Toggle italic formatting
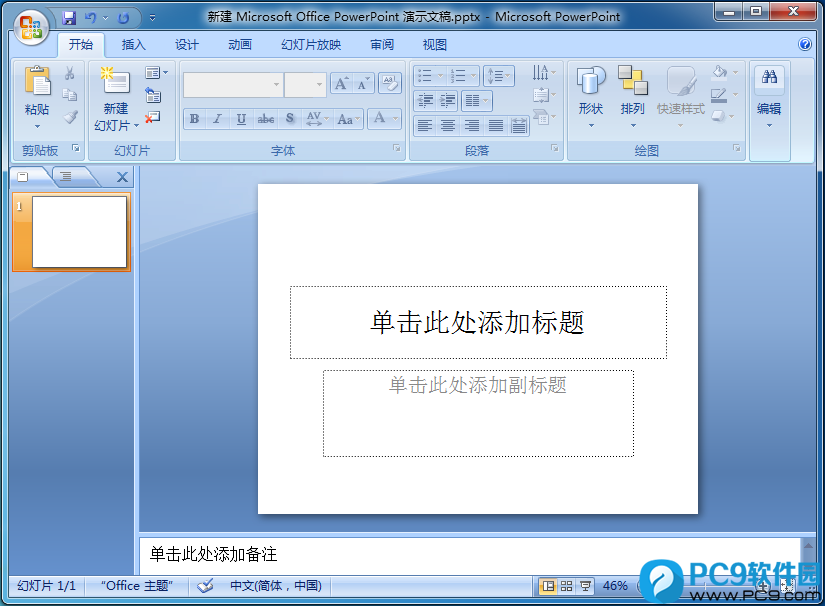This screenshot has height=606, width=825. click(217, 119)
